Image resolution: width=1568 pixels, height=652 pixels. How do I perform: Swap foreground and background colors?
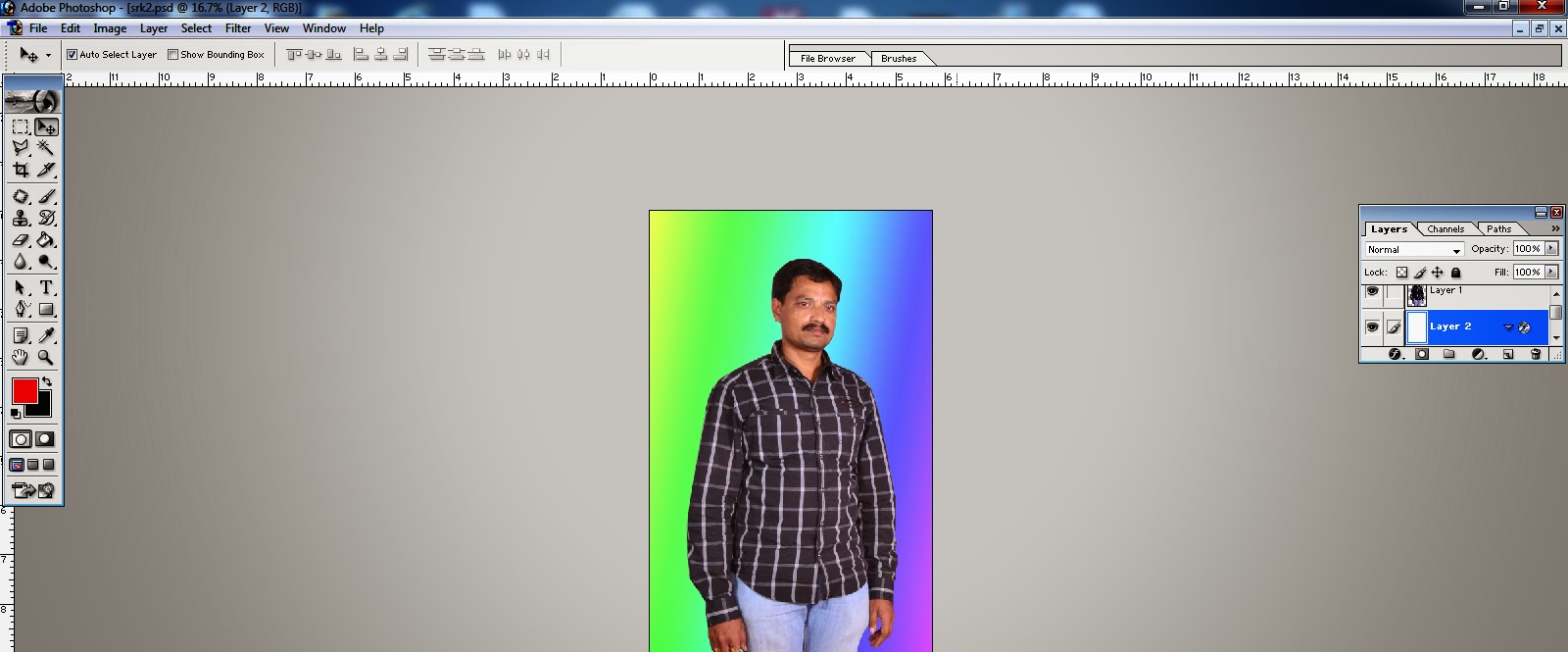47,381
